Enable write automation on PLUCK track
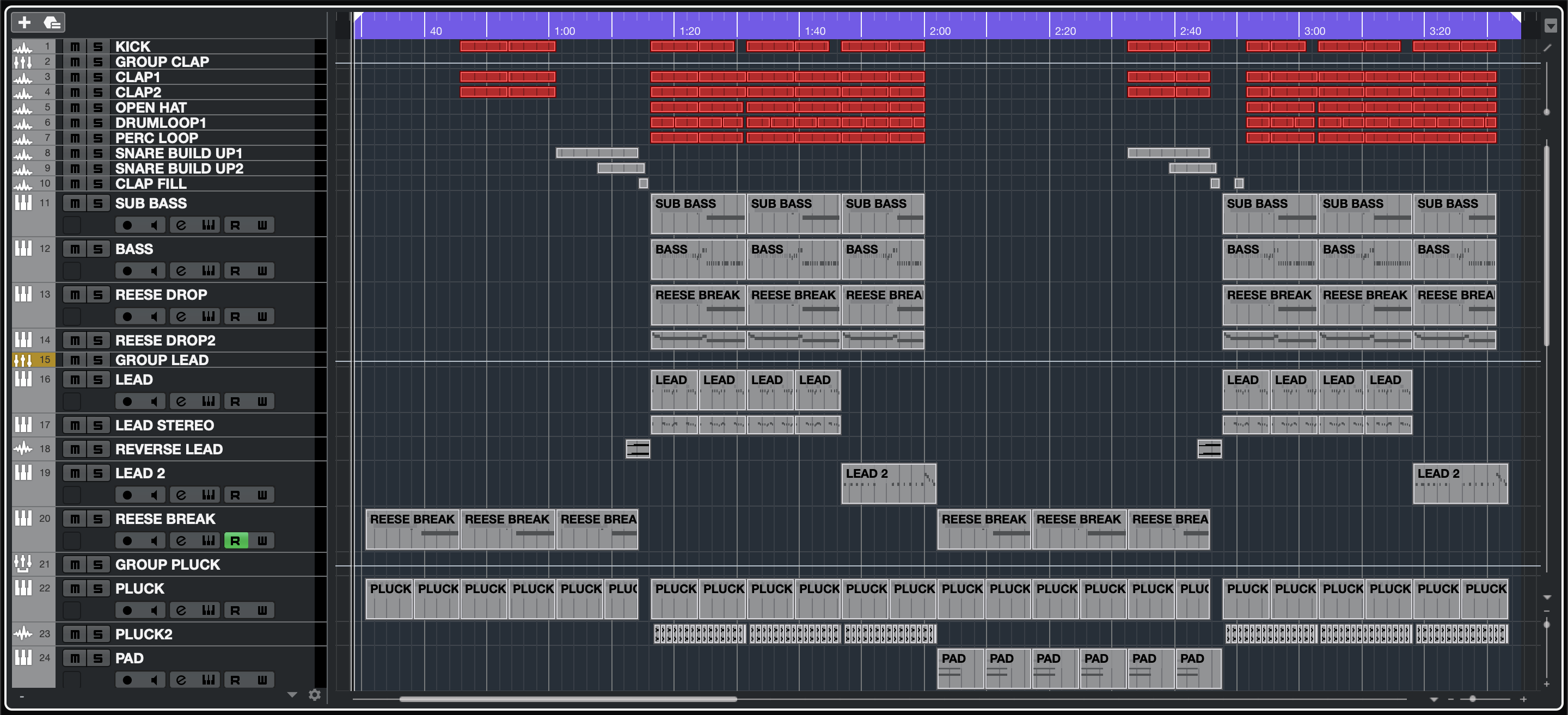Image resolution: width=1568 pixels, height=715 pixels. pos(262,611)
